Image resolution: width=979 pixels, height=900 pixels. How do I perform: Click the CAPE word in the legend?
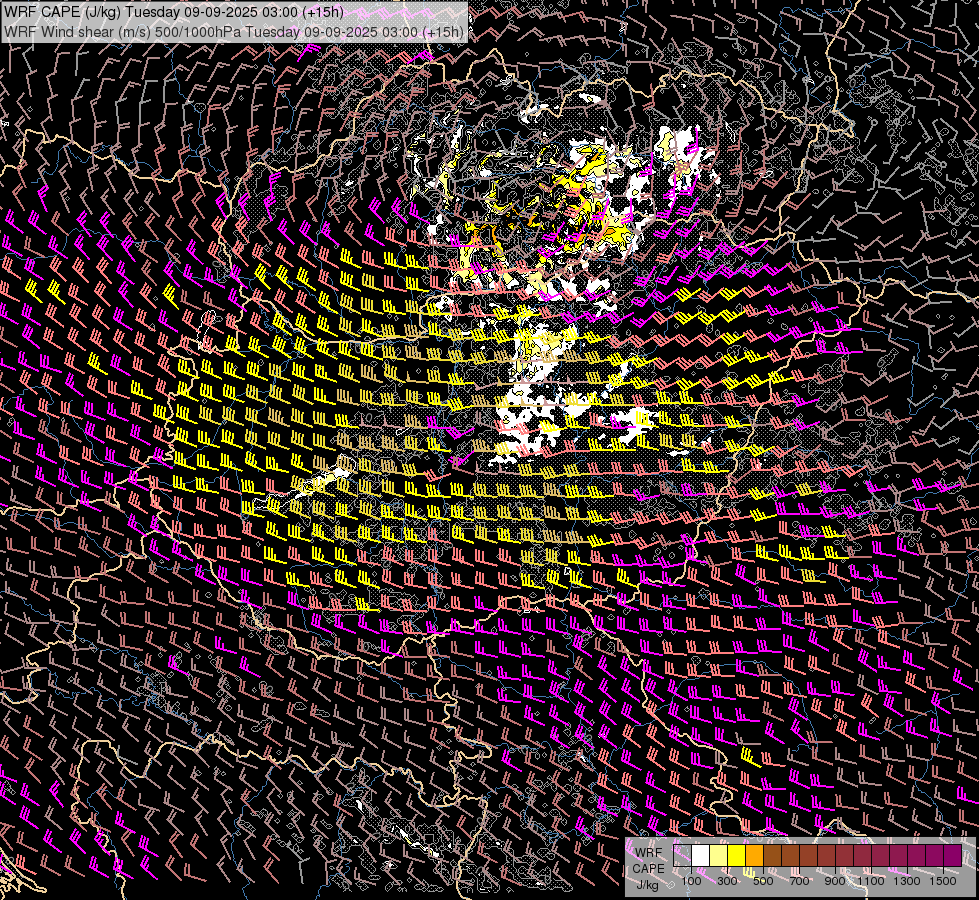point(648,869)
